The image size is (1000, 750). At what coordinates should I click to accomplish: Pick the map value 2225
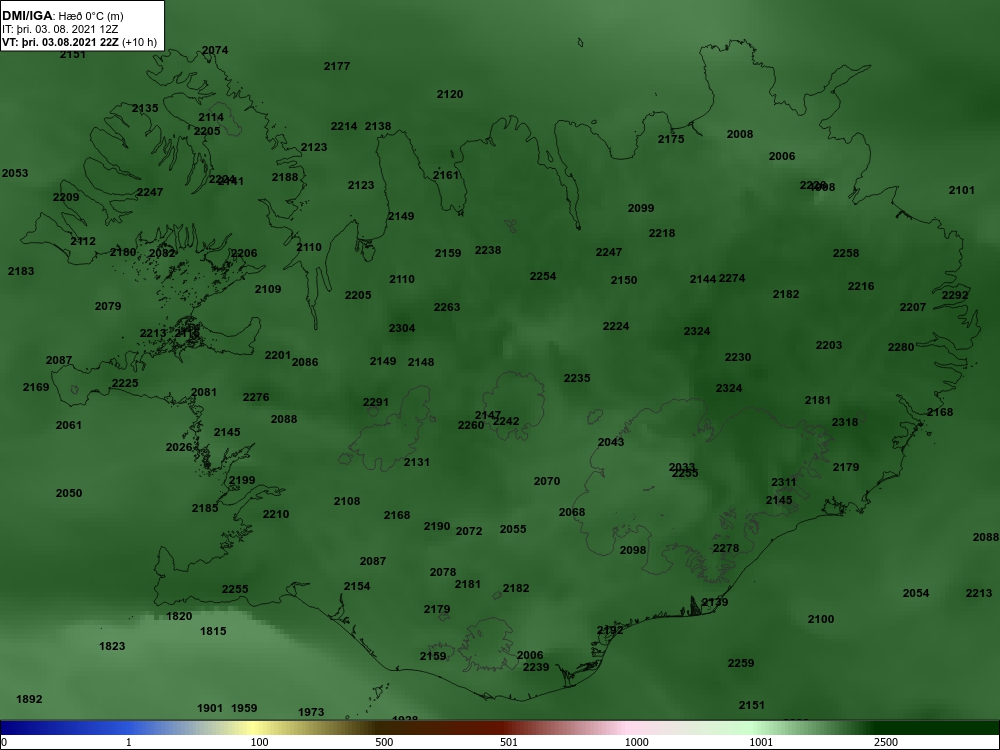click(x=125, y=383)
